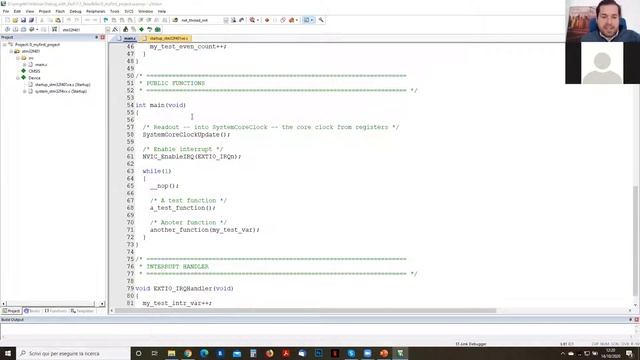Collapse the src folder group
Viewport: 640px width, 360px height.
tap(18, 58)
